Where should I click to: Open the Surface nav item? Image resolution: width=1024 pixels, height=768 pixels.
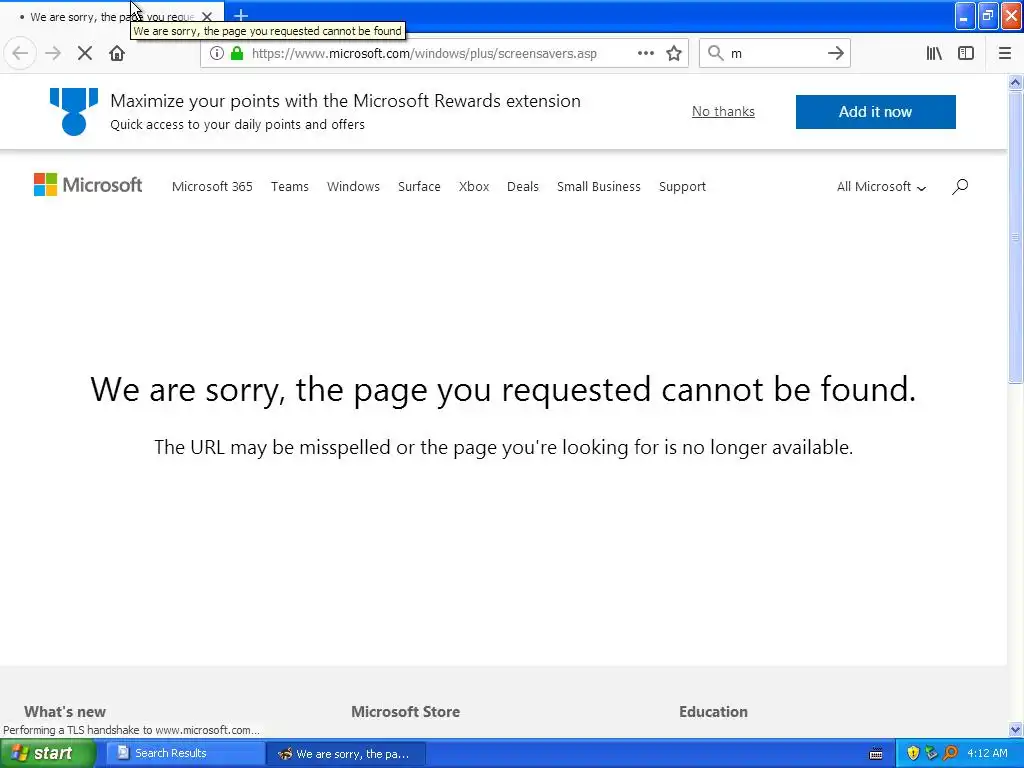[x=419, y=187]
